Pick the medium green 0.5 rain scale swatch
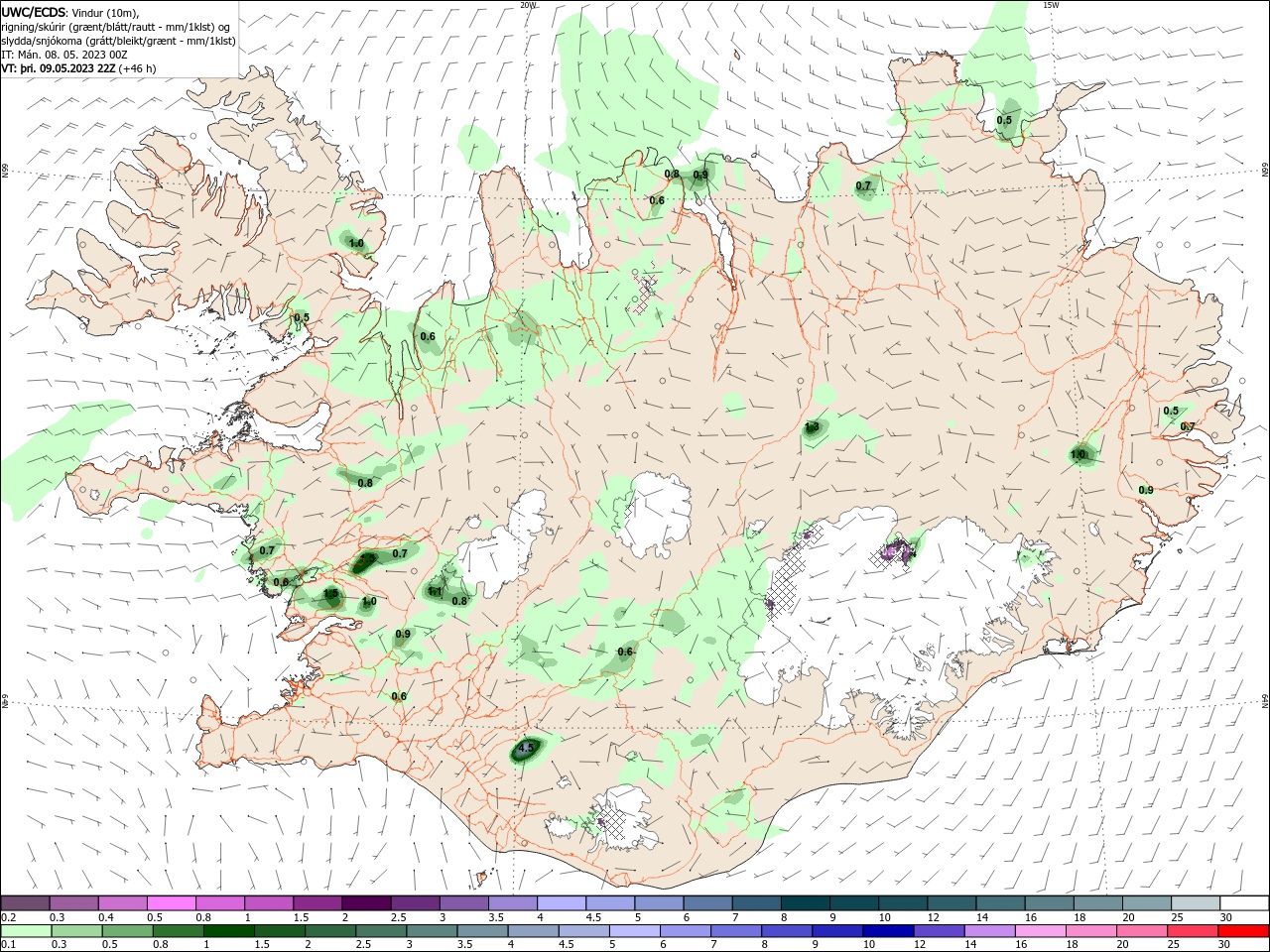 tap(126, 931)
